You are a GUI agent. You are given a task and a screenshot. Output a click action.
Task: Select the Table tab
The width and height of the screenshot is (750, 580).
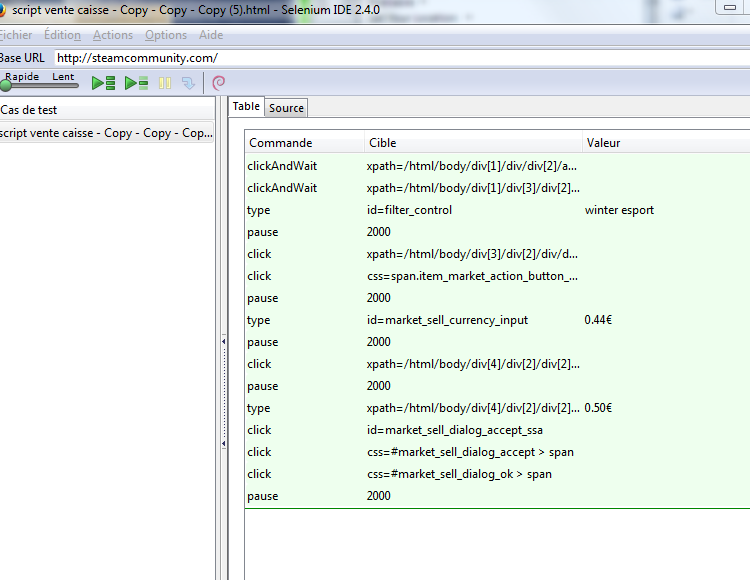click(246, 107)
